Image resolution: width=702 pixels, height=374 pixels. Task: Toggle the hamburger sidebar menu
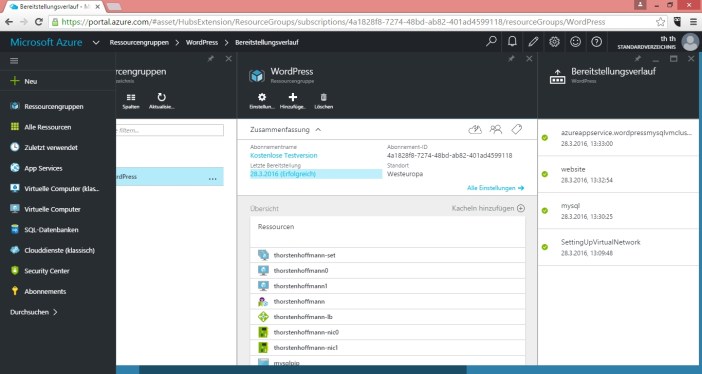coord(14,61)
